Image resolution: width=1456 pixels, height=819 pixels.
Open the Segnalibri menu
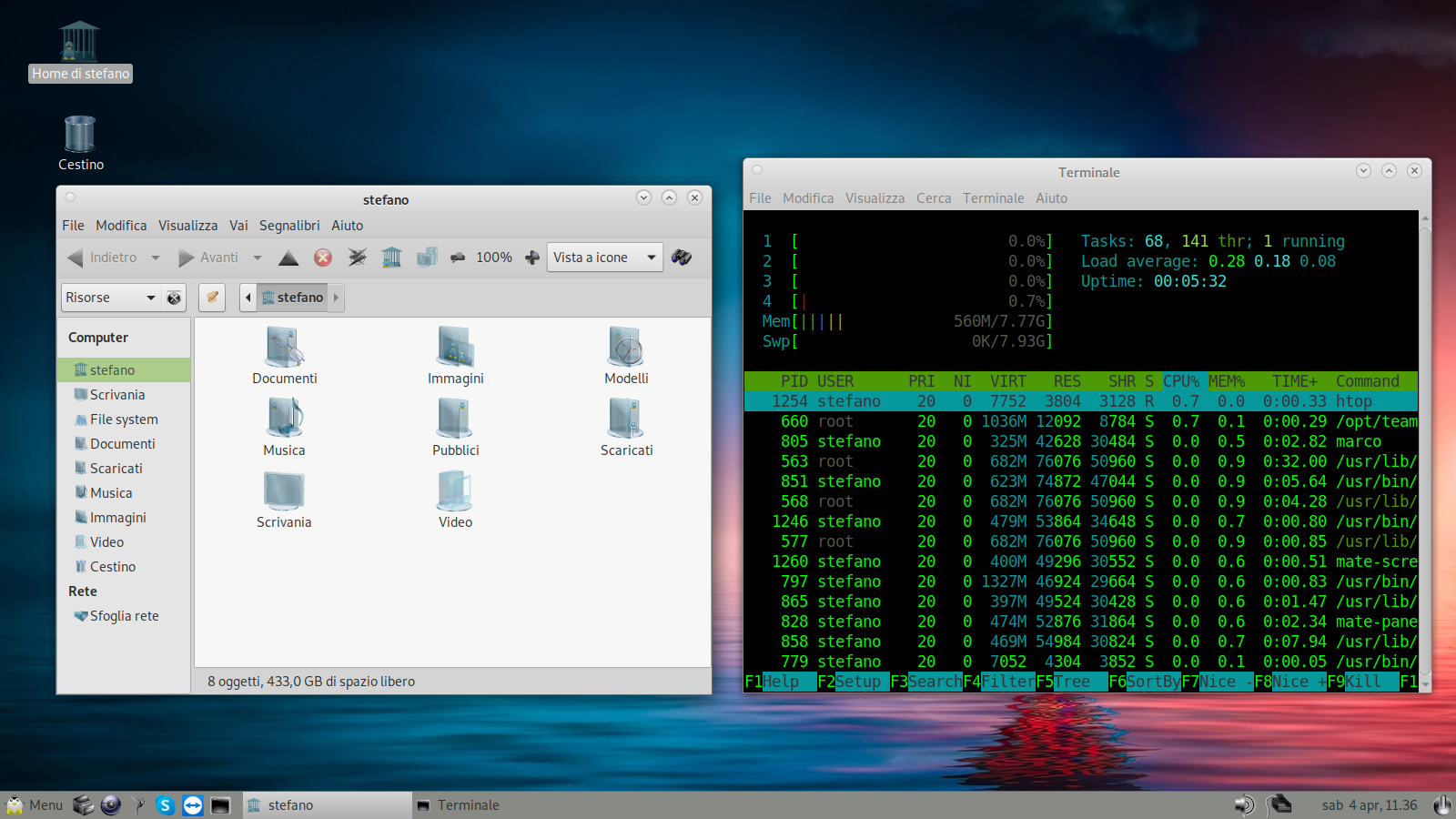point(289,226)
